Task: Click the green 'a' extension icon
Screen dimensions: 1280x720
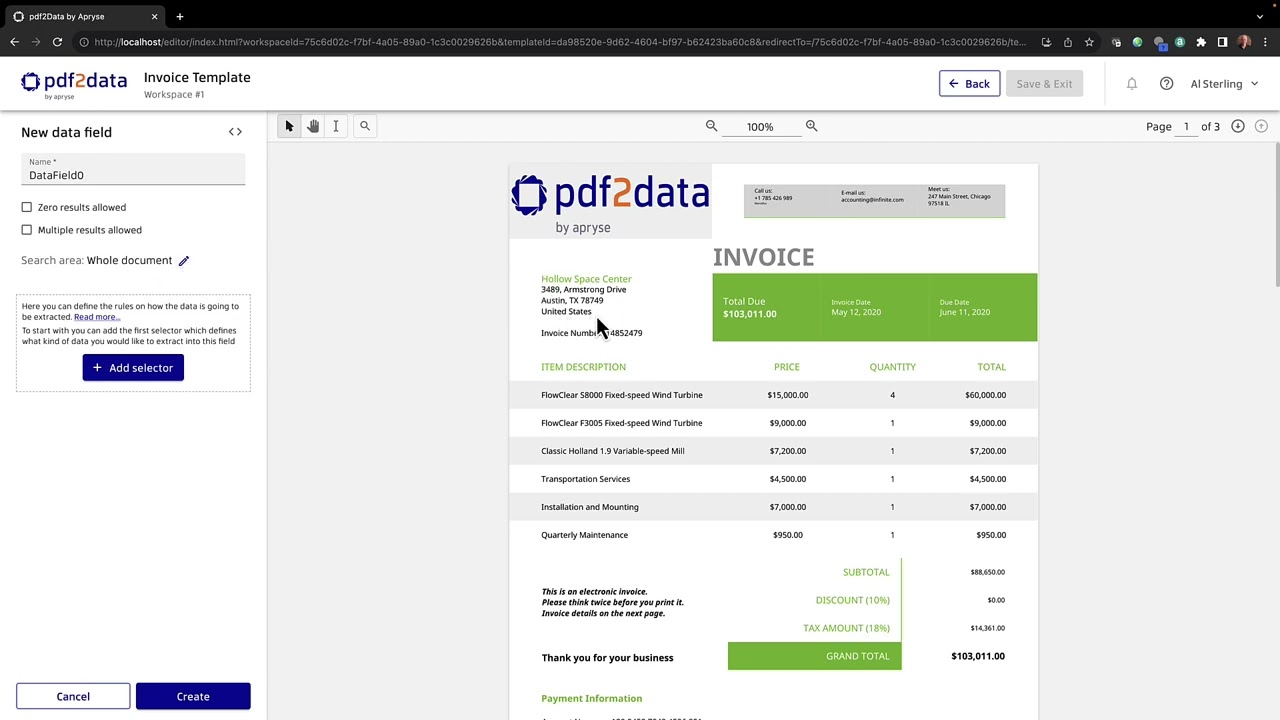Action: pyautogui.click(x=1180, y=42)
